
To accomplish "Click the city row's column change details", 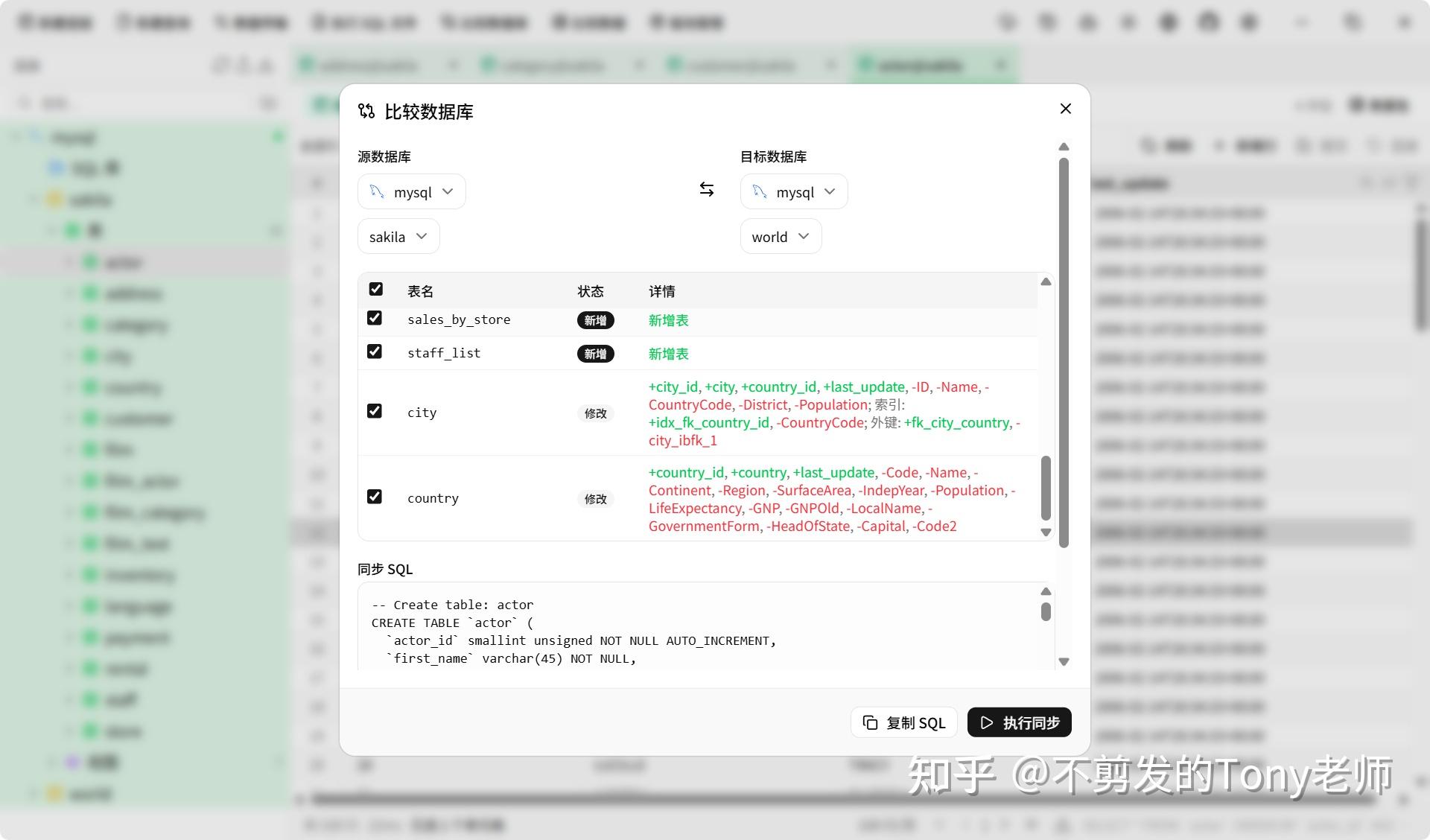I will (x=834, y=413).
